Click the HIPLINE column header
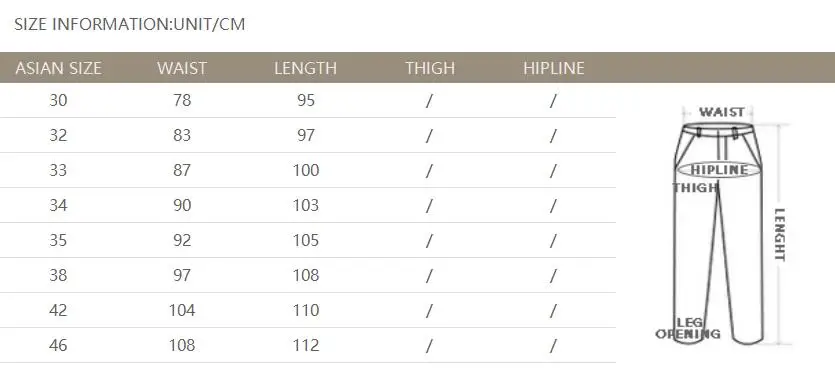Viewport: 835px width, 370px height. 554,68
